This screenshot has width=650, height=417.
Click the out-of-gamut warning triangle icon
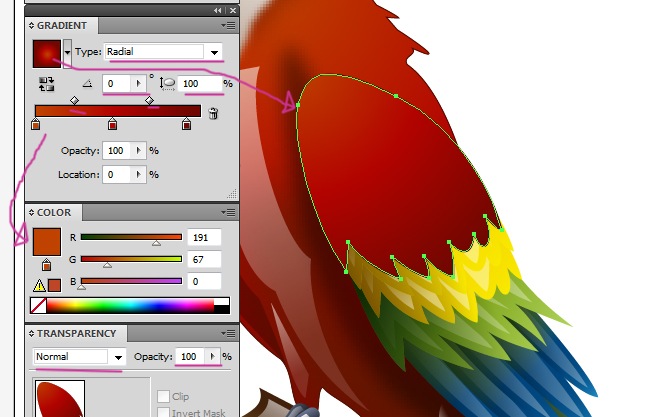(x=39, y=285)
